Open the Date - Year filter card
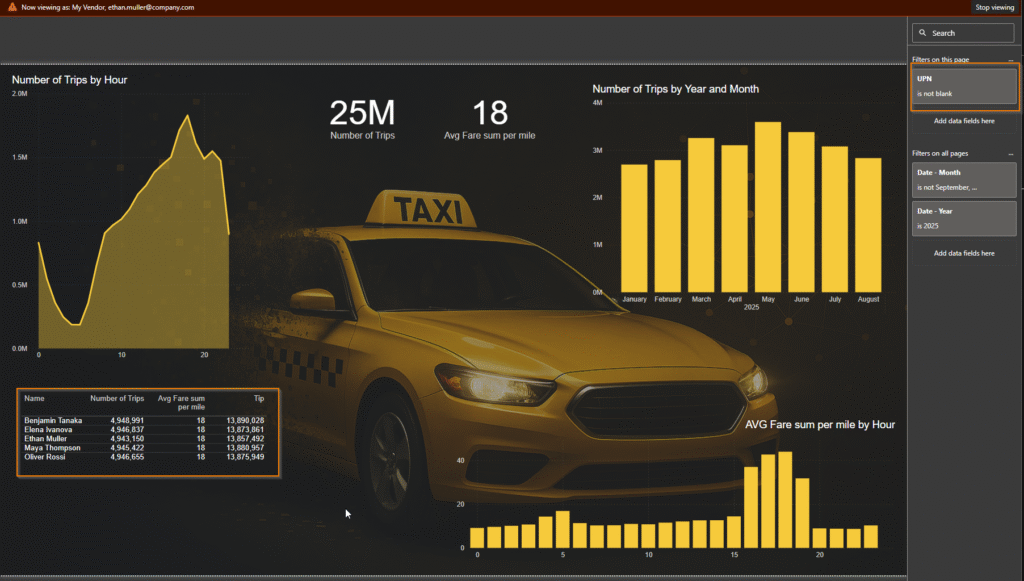The image size is (1024, 581). (x=964, y=218)
